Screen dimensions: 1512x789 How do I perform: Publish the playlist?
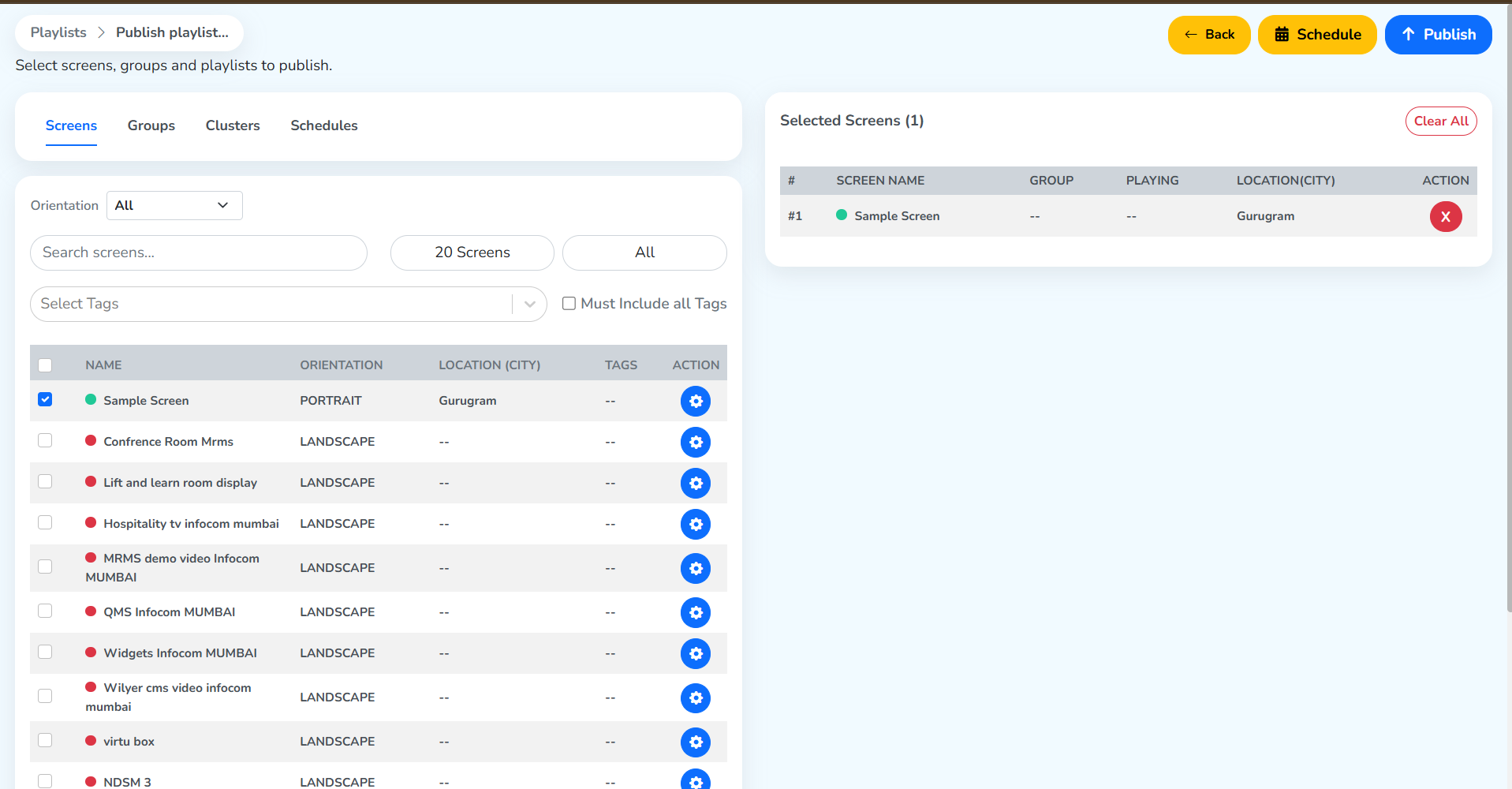click(x=1438, y=35)
